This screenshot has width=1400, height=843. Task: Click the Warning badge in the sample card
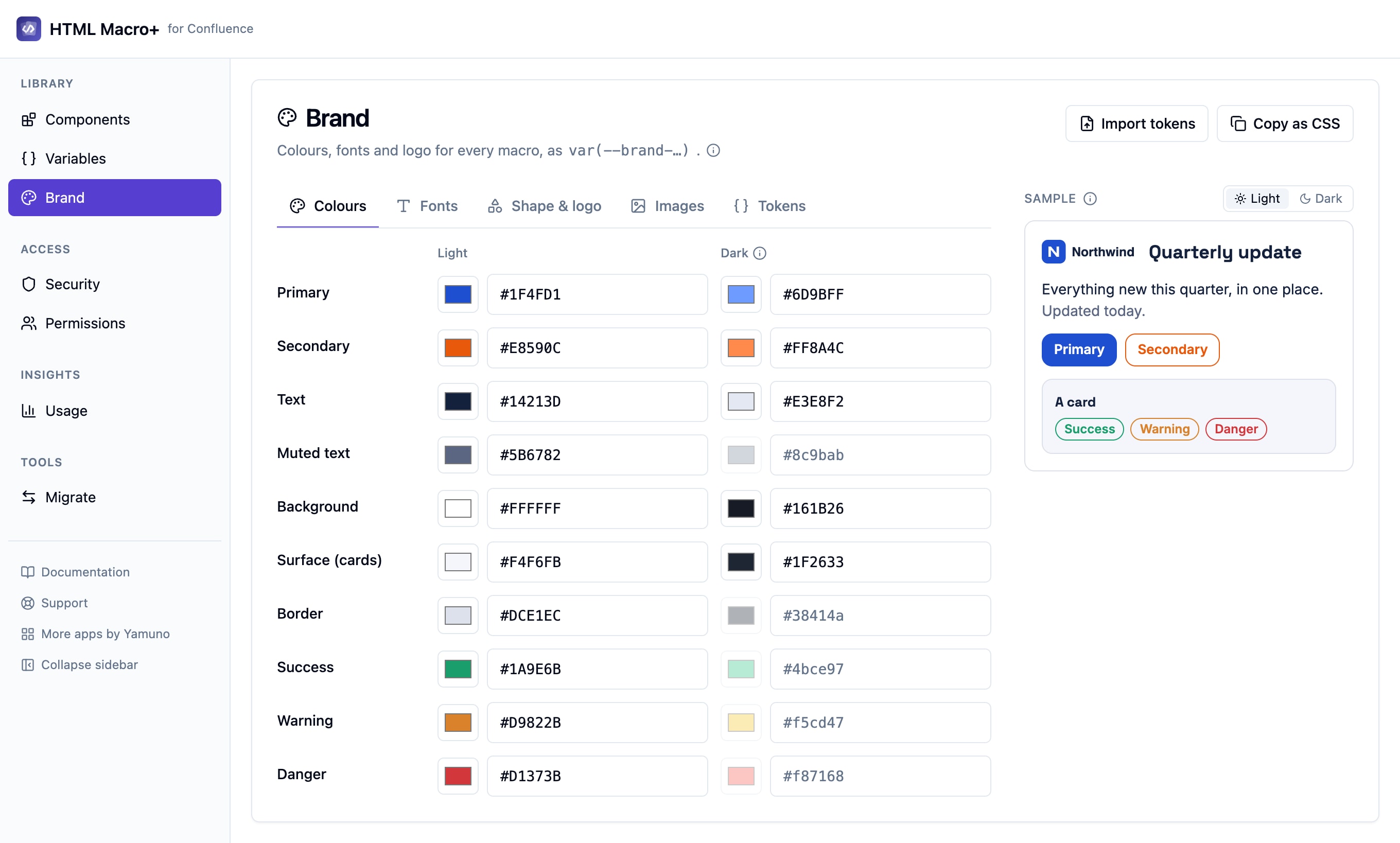pyautogui.click(x=1164, y=429)
